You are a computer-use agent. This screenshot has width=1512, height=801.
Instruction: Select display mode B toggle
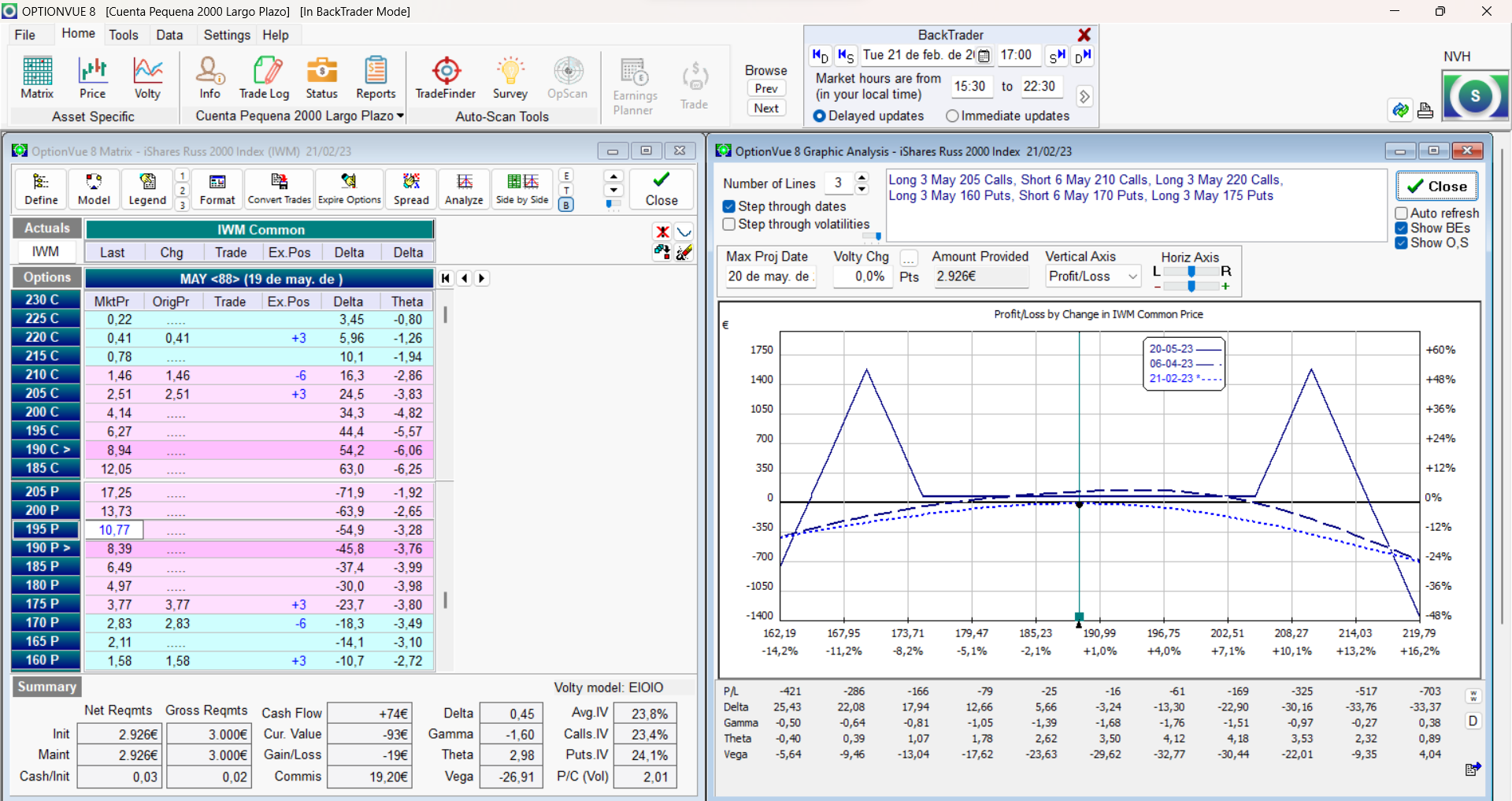click(x=566, y=205)
